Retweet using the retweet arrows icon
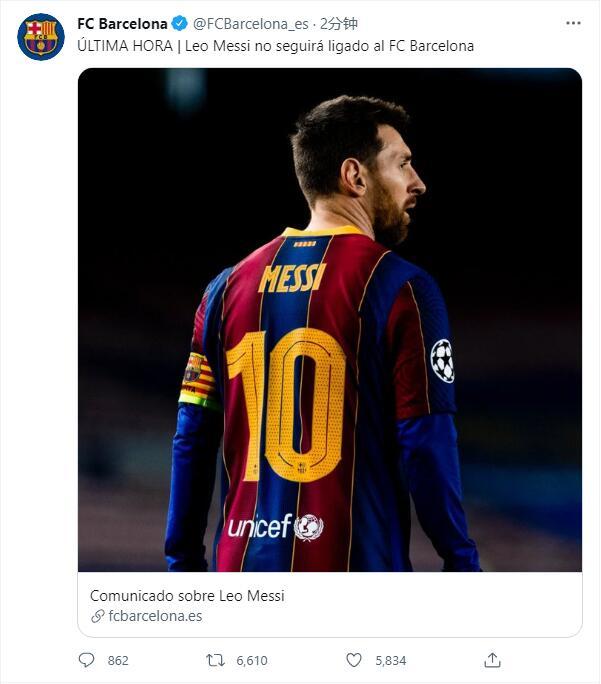 [215, 660]
